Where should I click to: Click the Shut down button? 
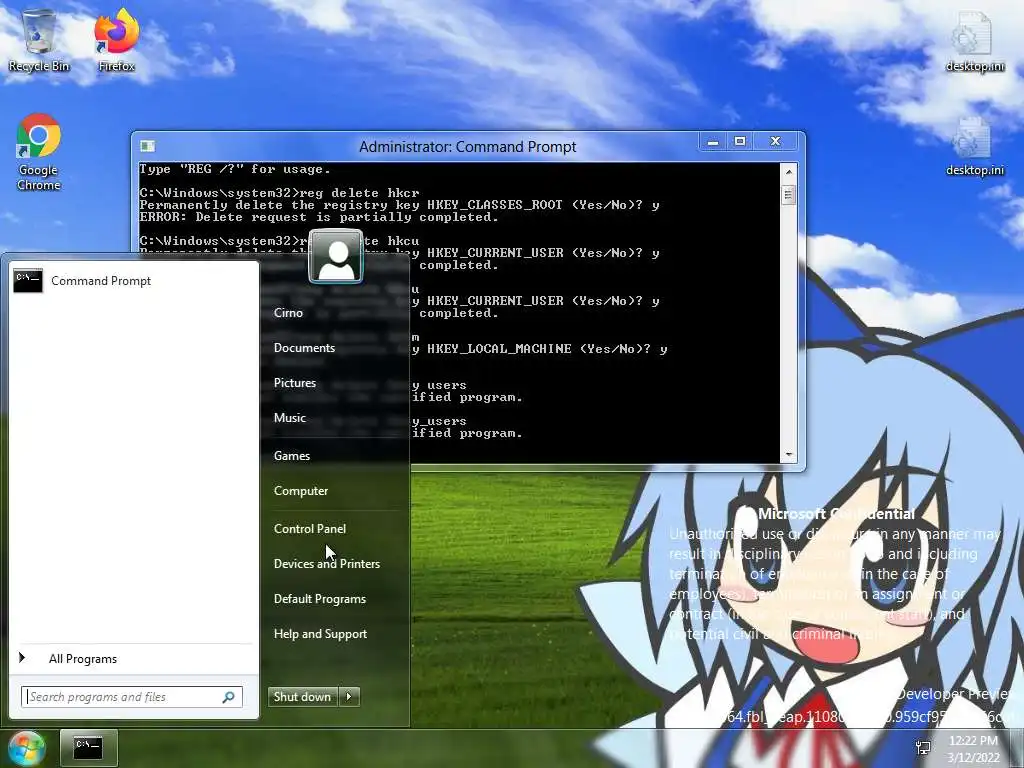[x=302, y=697]
